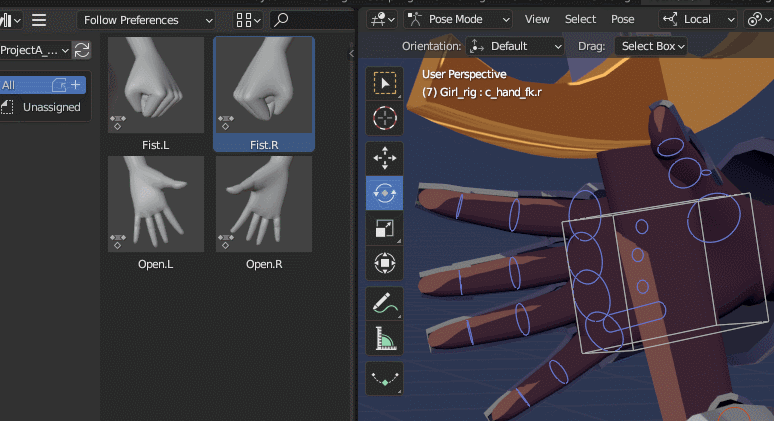Select the Measure tool
This screenshot has height=421, width=774.
pyautogui.click(x=384, y=339)
